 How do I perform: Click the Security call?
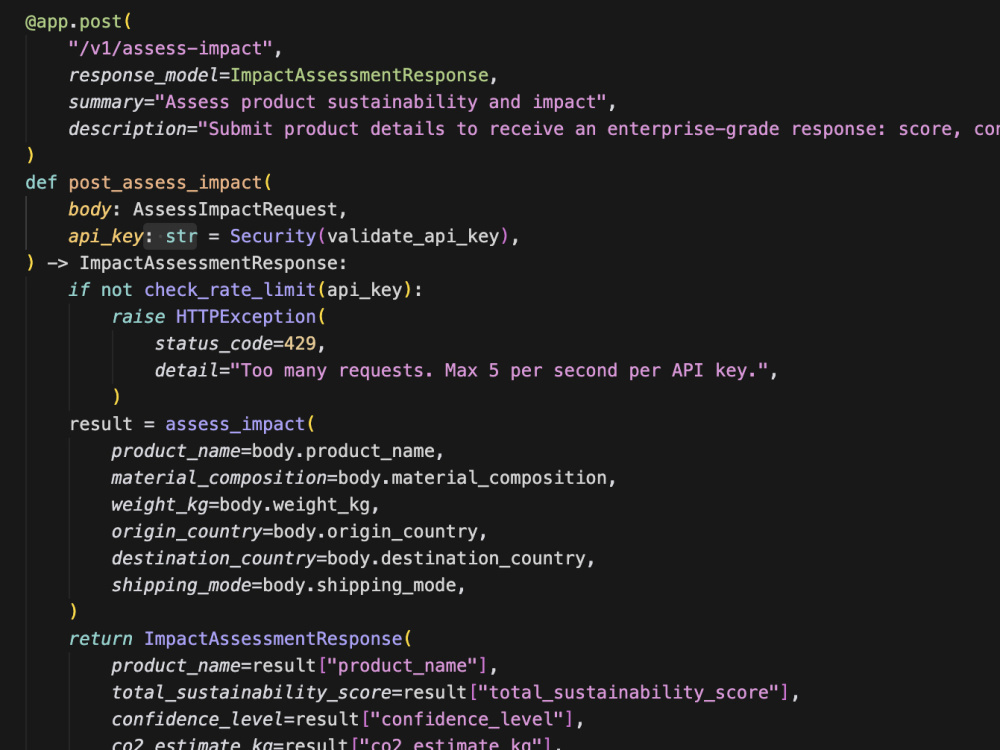[x=273, y=236]
